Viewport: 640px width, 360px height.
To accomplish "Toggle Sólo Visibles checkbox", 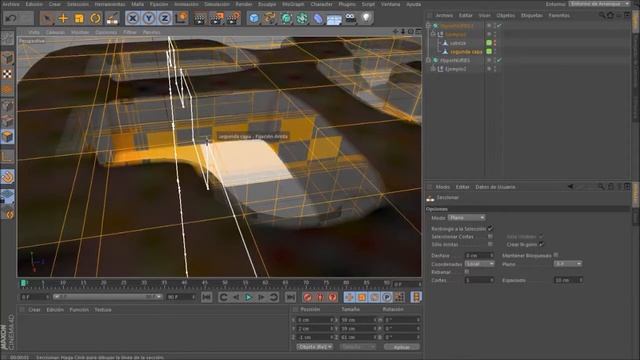I will pos(540,236).
